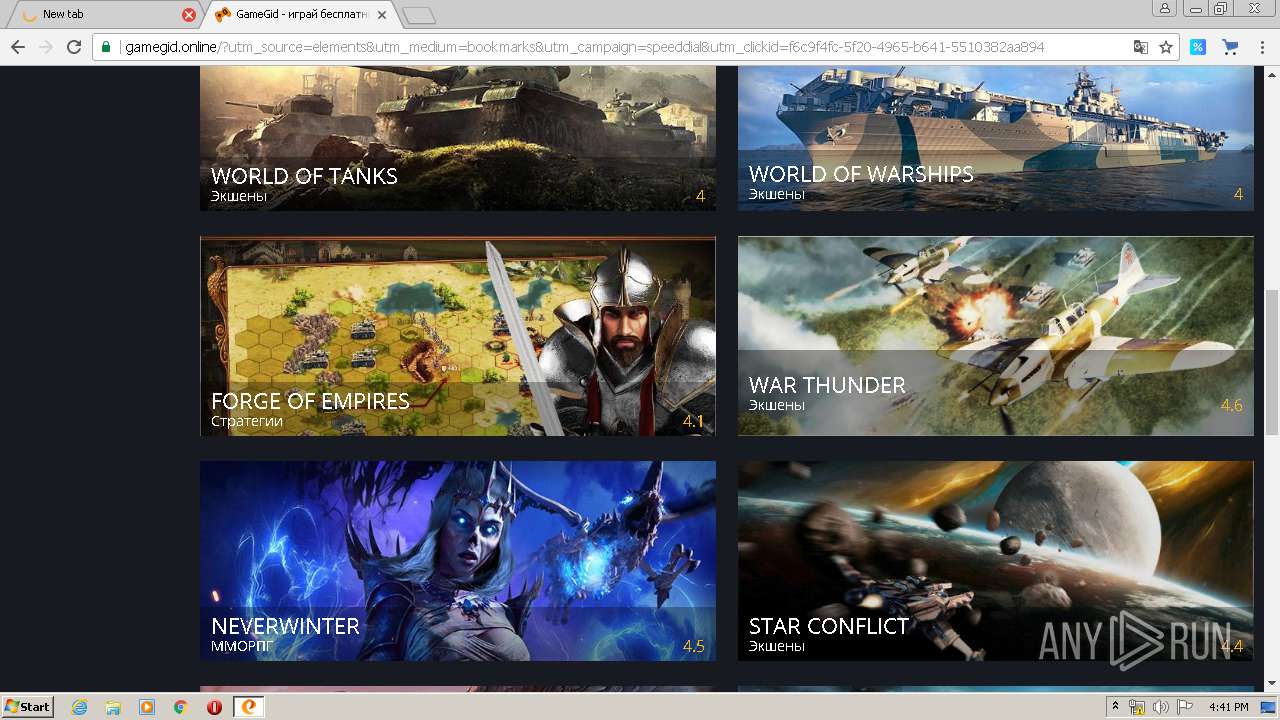Screen dimensions: 1280x720
Task: Click the green secure padlock icon
Action: click(106, 47)
